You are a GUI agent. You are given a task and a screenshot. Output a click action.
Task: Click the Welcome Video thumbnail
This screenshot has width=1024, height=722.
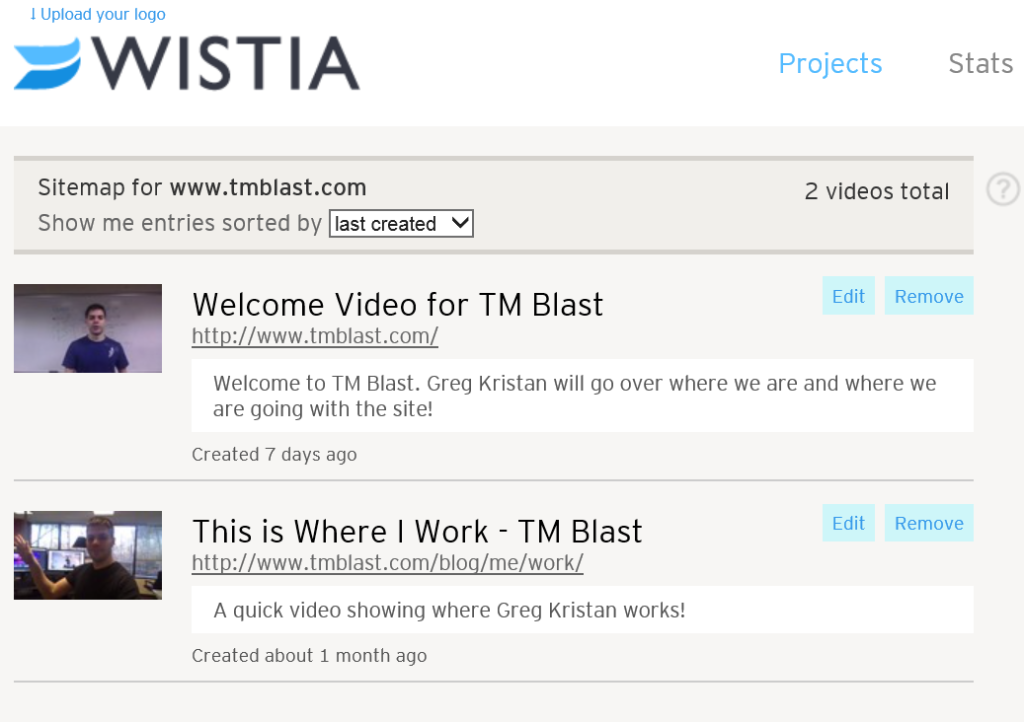tap(88, 328)
